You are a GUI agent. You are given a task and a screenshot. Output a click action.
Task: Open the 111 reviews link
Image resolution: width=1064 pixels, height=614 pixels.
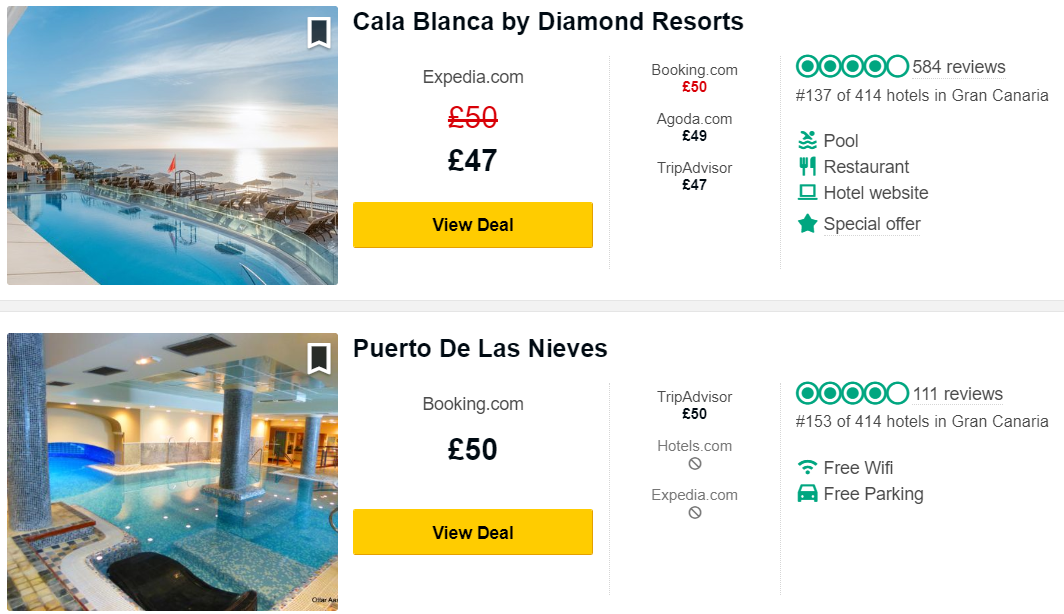[957, 394]
